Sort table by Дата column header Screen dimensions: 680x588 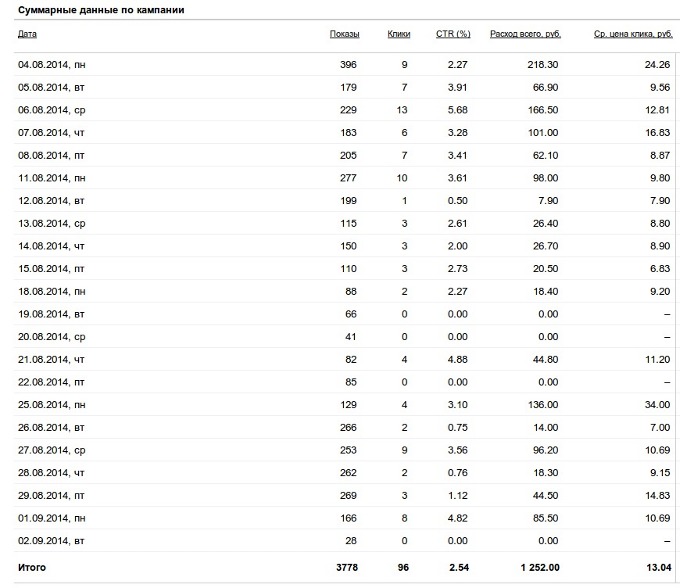pyautogui.click(x=27, y=34)
